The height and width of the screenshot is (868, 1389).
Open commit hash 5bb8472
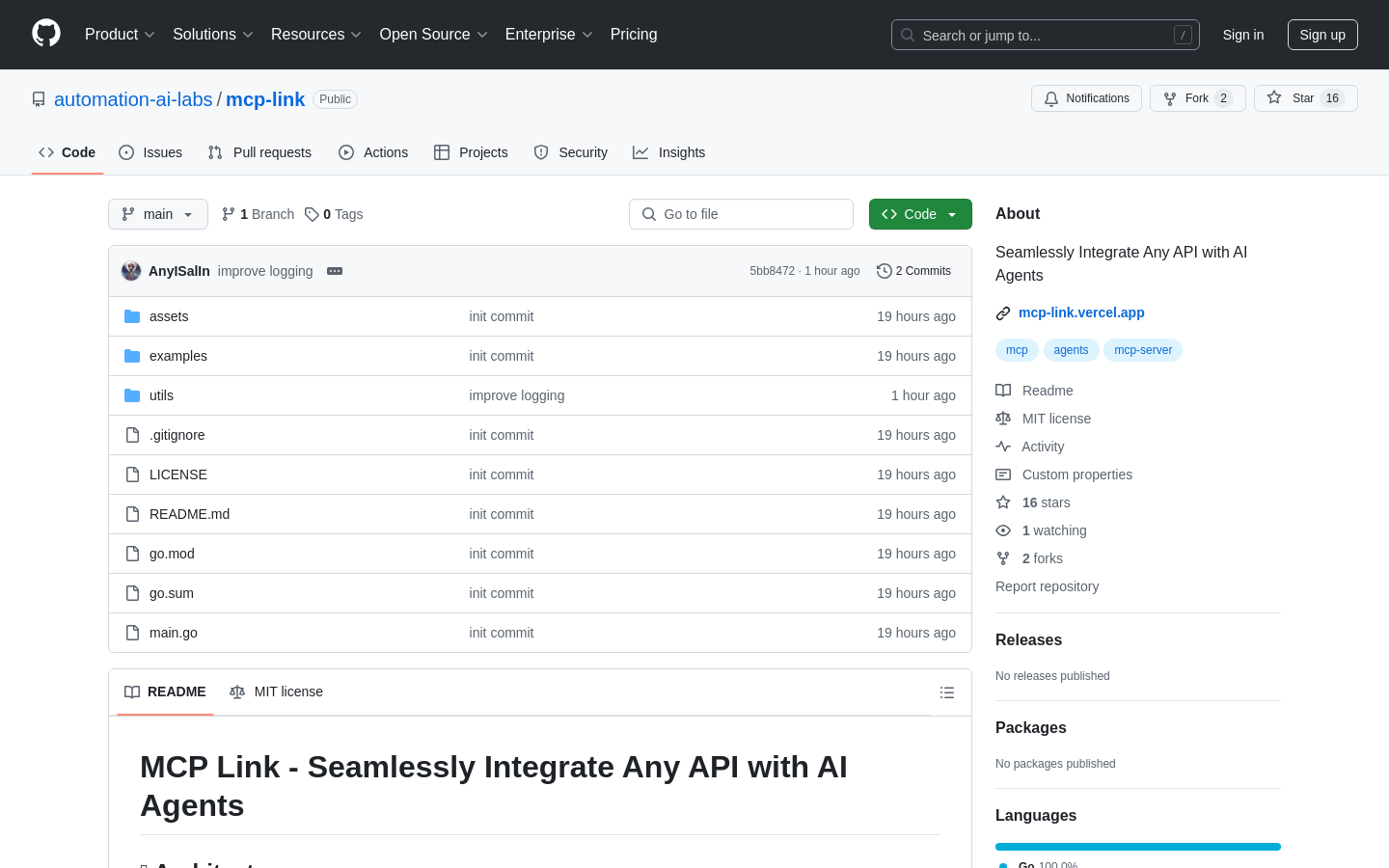tap(773, 271)
